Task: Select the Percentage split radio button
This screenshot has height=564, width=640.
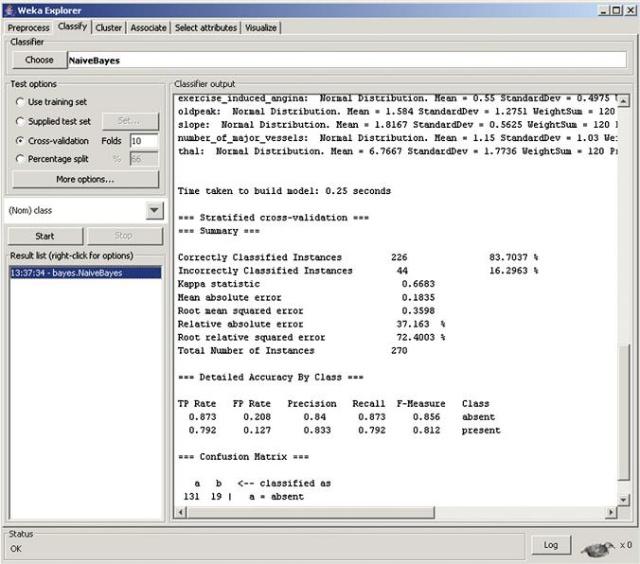Action: coord(20,159)
